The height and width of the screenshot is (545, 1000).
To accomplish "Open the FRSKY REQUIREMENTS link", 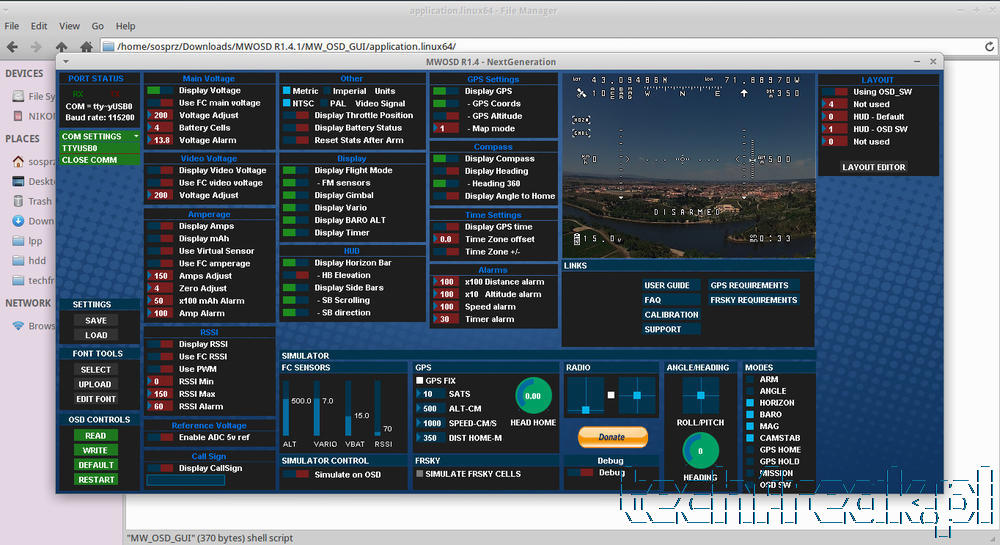I will [x=754, y=300].
